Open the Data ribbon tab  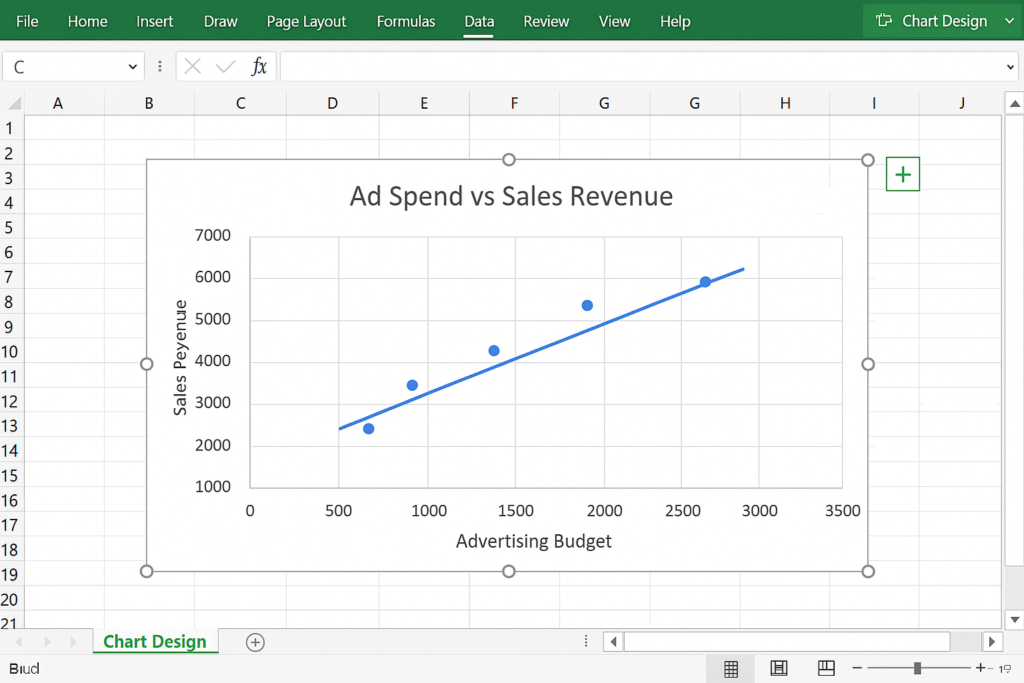479,21
